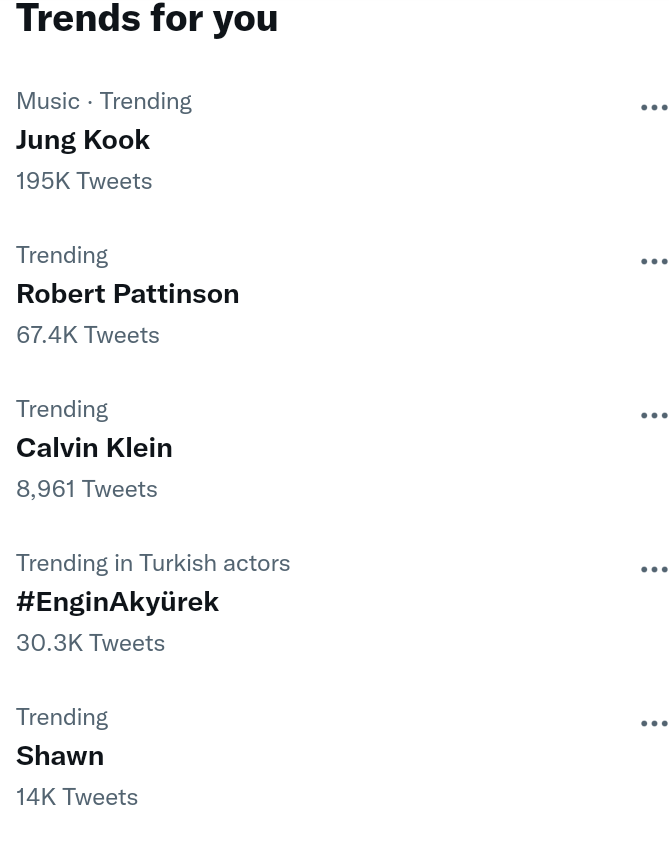The height and width of the screenshot is (856, 669).
Task: Open the Shawn trending topic
Action: pos(60,756)
